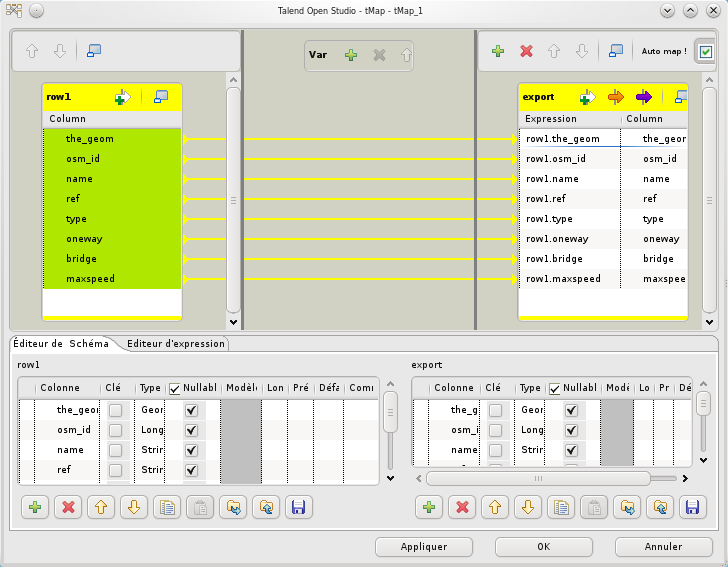Click green plus to add output table
This screenshot has height=567, width=728.
tap(497, 51)
